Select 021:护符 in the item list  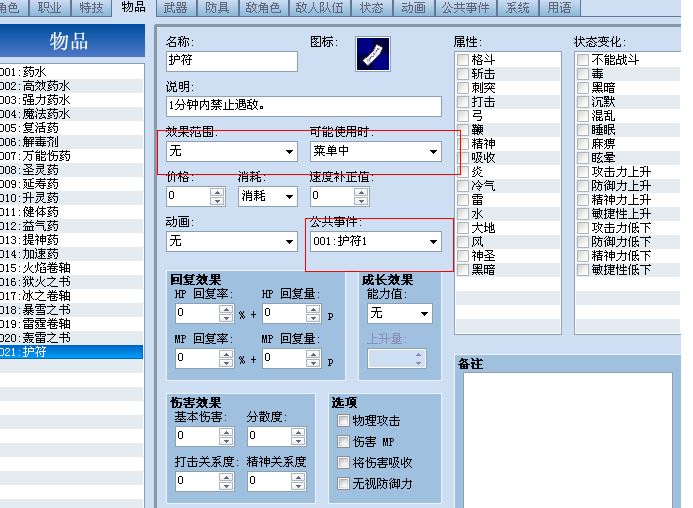(x=72, y=352)
